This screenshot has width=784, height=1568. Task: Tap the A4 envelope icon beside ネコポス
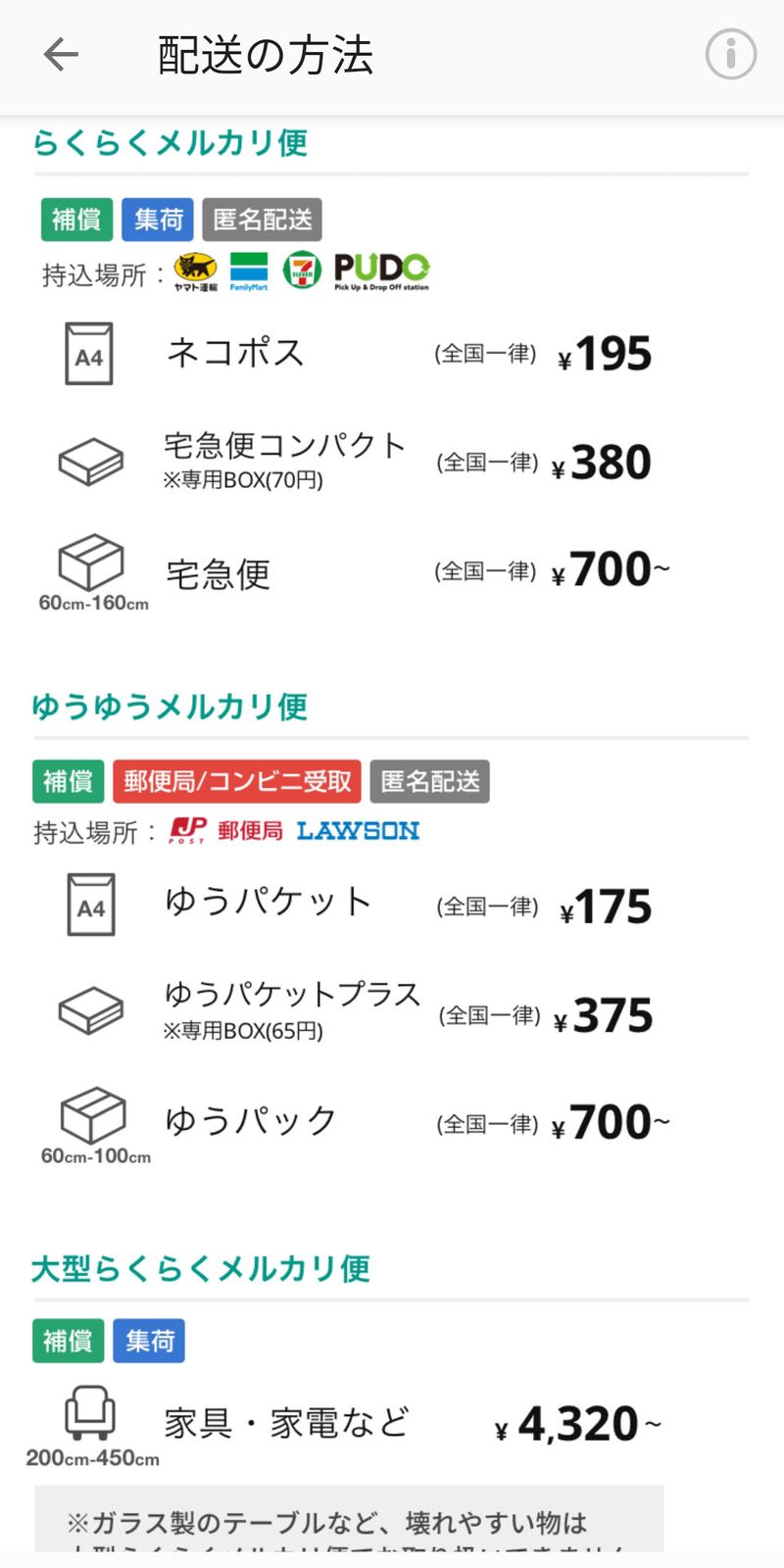[x=89, y=354]
